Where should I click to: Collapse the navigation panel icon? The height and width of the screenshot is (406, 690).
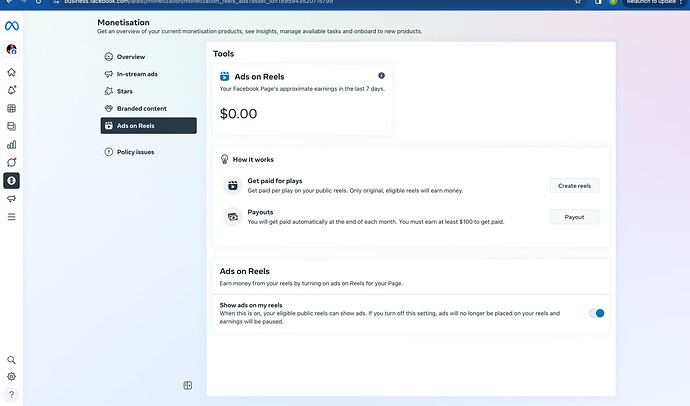[187, 386]
